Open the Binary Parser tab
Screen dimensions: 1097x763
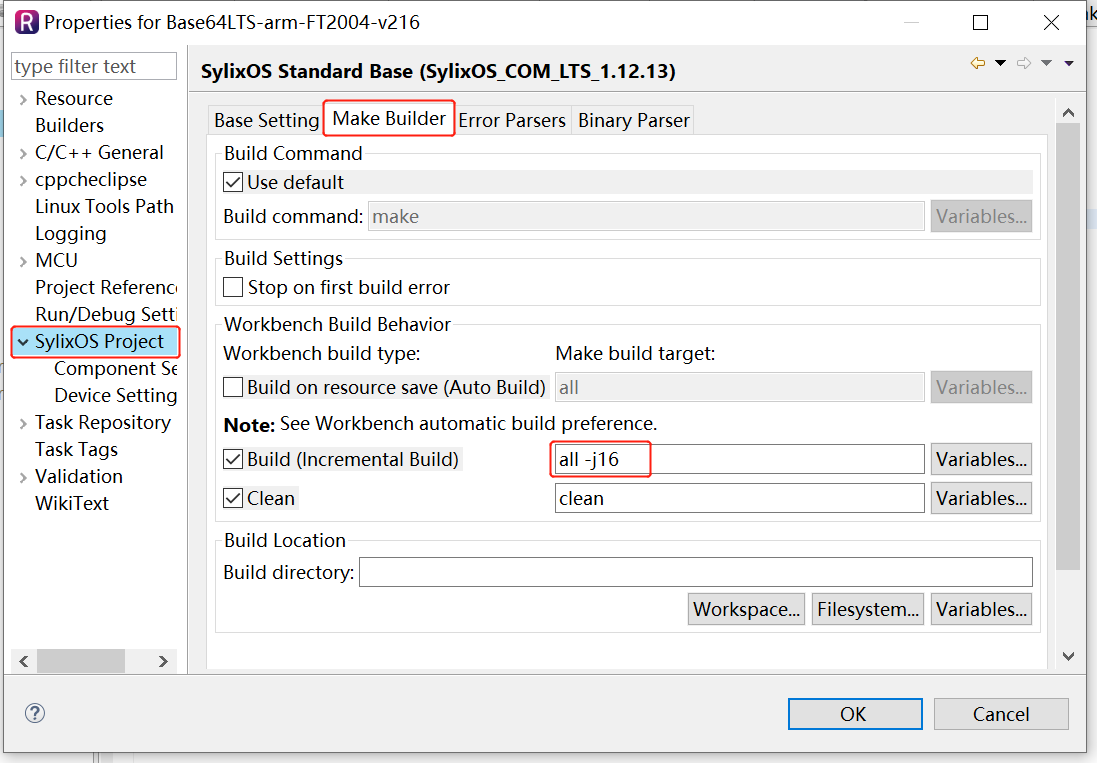click(634, 120)
